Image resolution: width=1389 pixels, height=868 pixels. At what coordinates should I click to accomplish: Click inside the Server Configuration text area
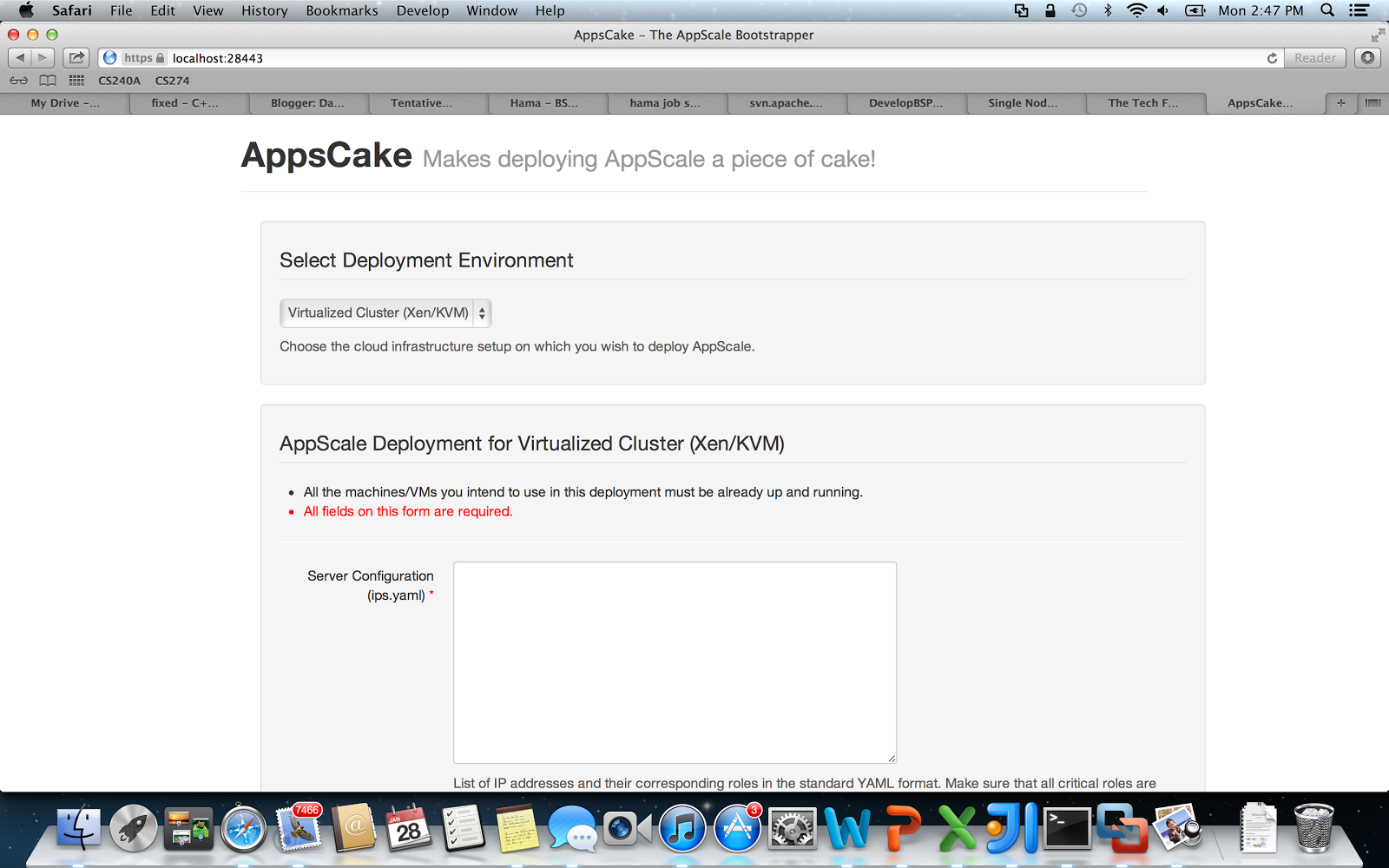coord(674,660)
